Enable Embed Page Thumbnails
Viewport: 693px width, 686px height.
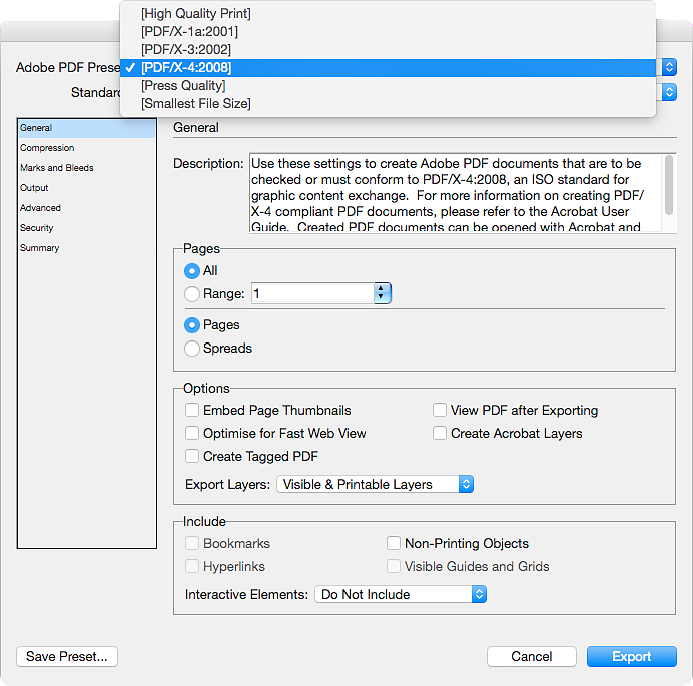pyautogui.click(x=192, y=410)
